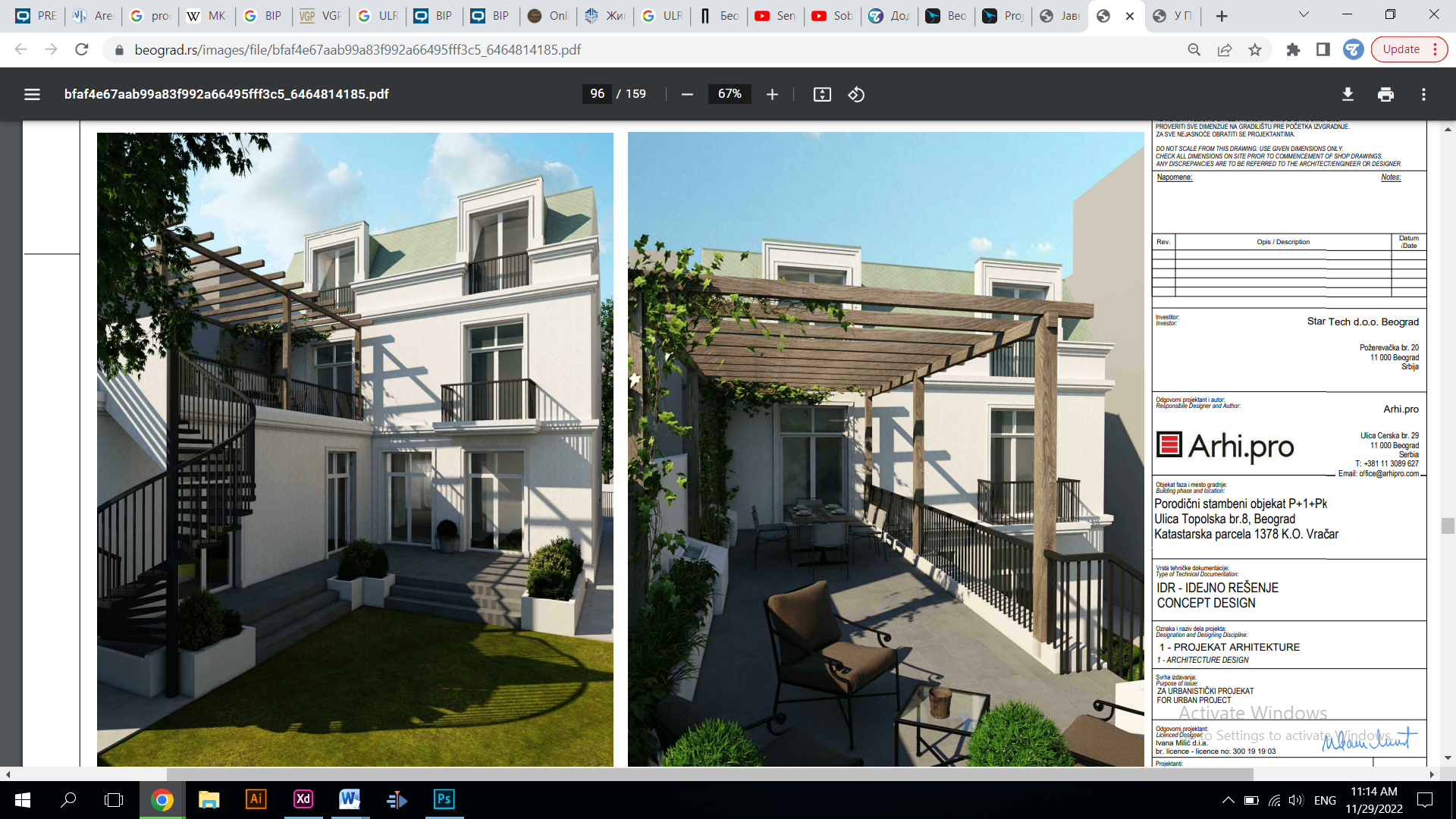1456x819 pixels.
Task: Open the notification center icon
Action: click(1425, 800)
